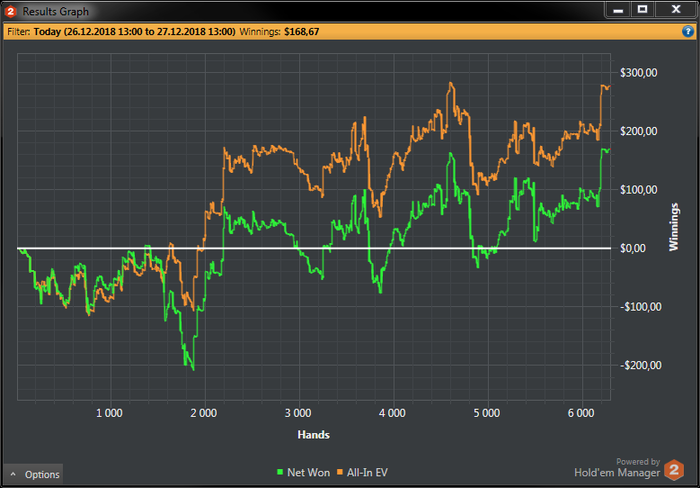Click the $0,00 y-axis label
The image size is (700, 488).
633,248
